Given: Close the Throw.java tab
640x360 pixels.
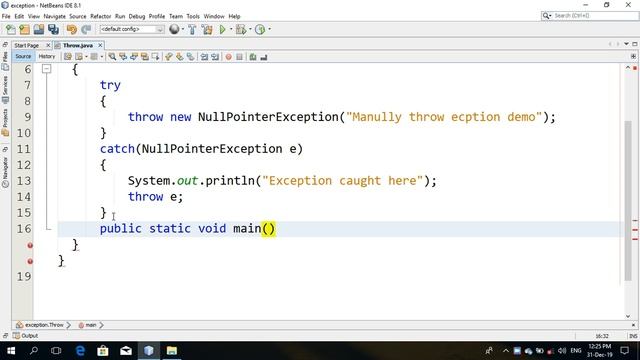Looking at the screenshot, I should pyautogui.click(x=100, y=45).
